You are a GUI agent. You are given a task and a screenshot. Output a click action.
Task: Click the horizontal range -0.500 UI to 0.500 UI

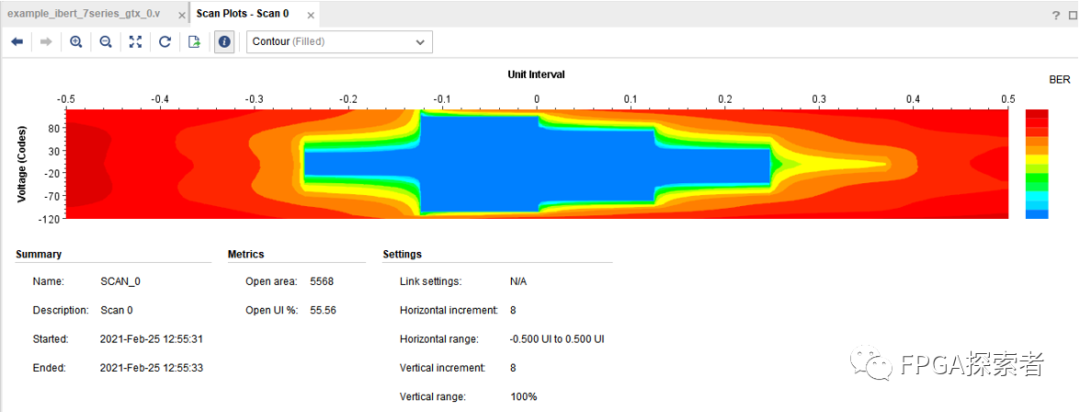click(558, 339)
